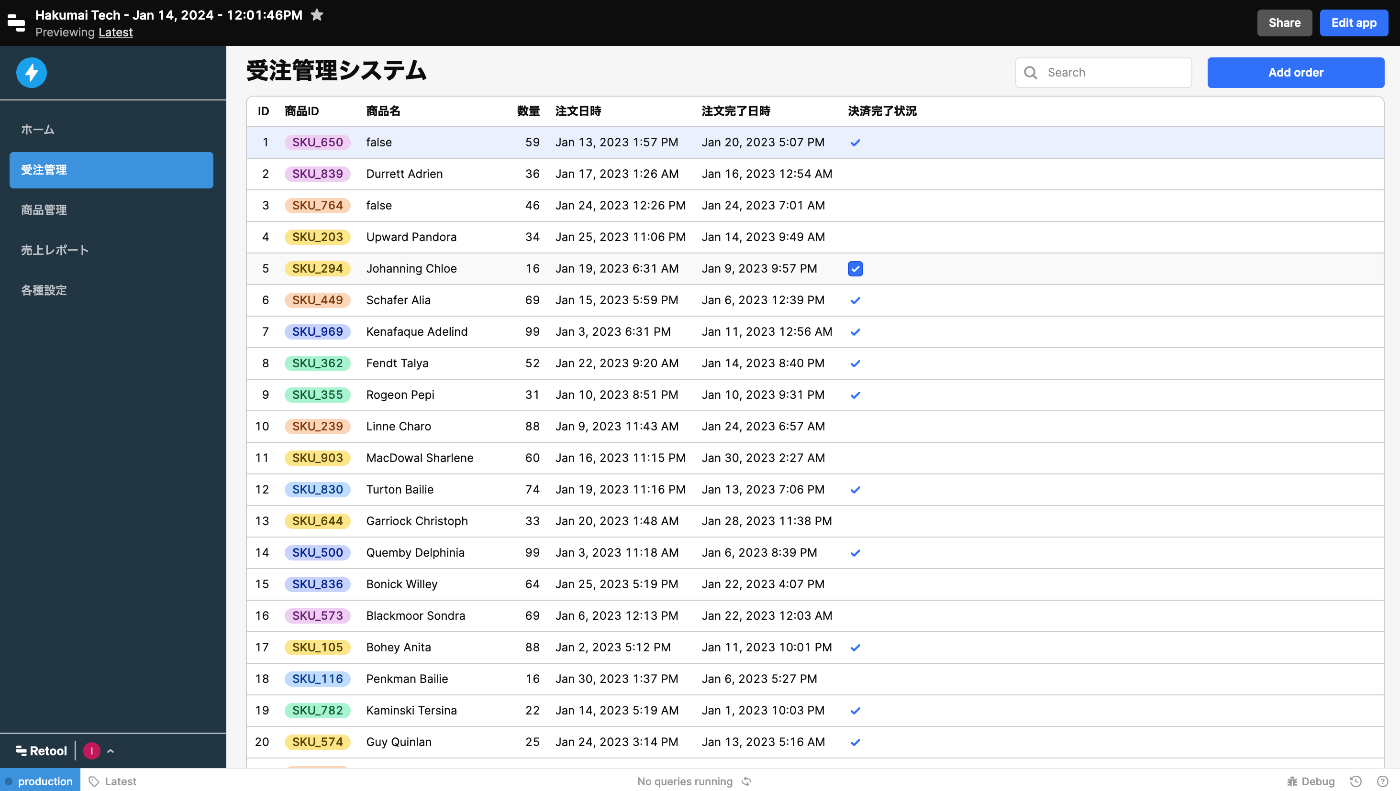Image resolution: width=1400 pixels, height=791 pixels.
Task: Click the Add order button
Action: click(1296, 72)
